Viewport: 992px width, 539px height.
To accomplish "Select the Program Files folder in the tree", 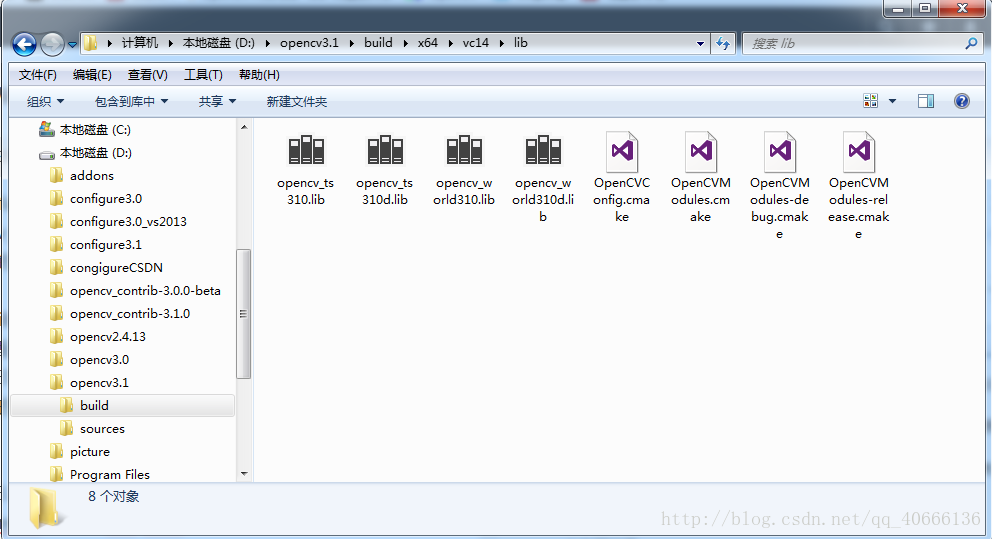I will [x=109, y=474].
